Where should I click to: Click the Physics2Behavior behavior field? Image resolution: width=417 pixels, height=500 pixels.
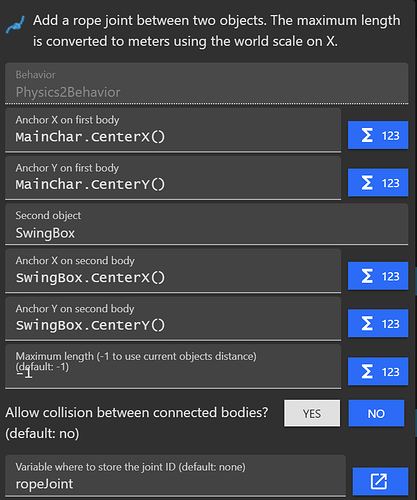[206, 83]
